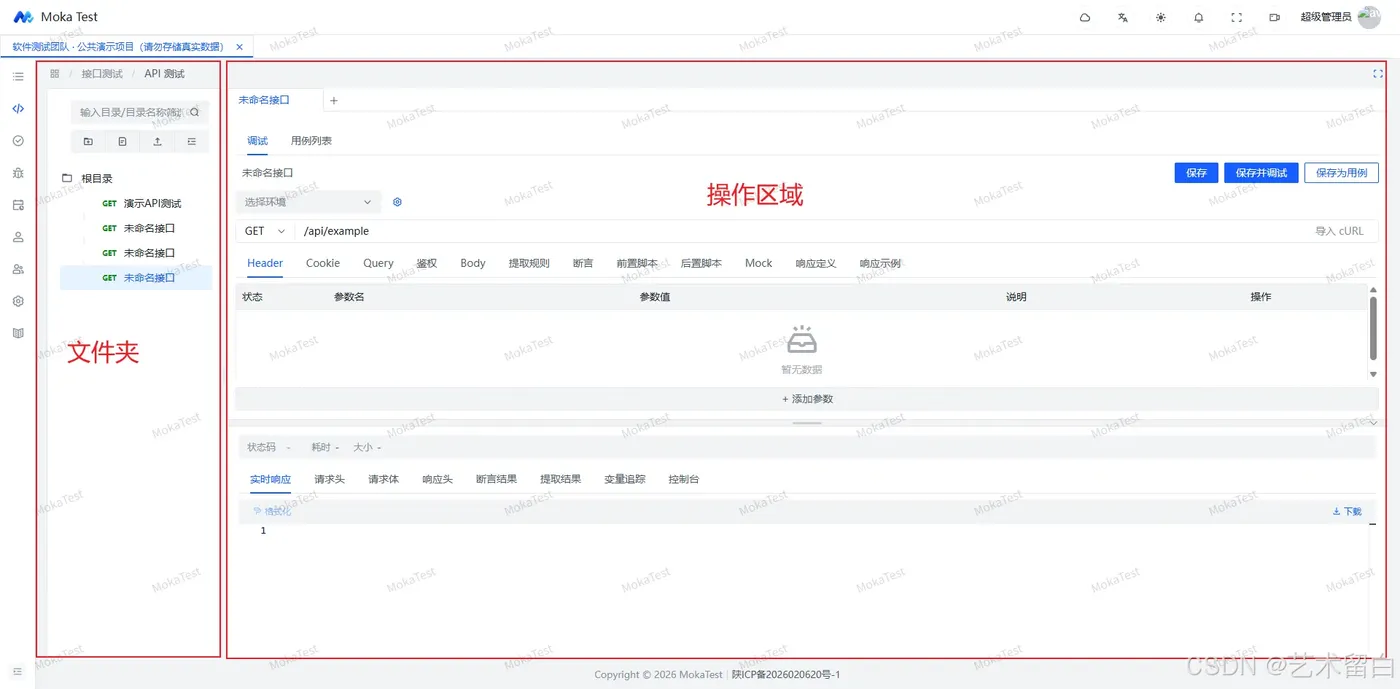Image resolution: width=1400 pixels, height=689 pixels.
Task: Open the single user icon in sidebar
Action: point(18,237)
